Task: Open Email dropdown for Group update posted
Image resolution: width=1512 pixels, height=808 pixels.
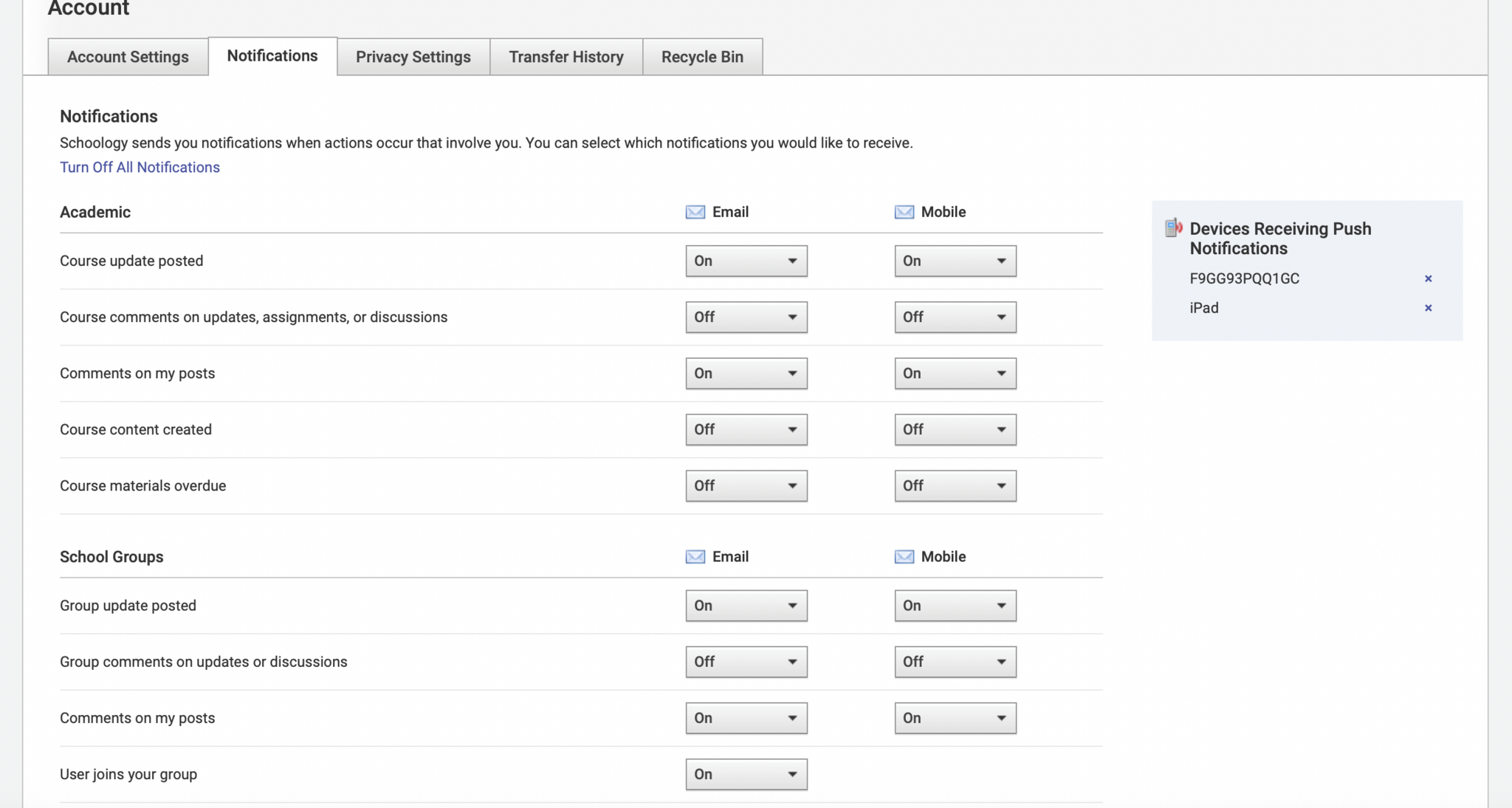Action: point(746,606)
